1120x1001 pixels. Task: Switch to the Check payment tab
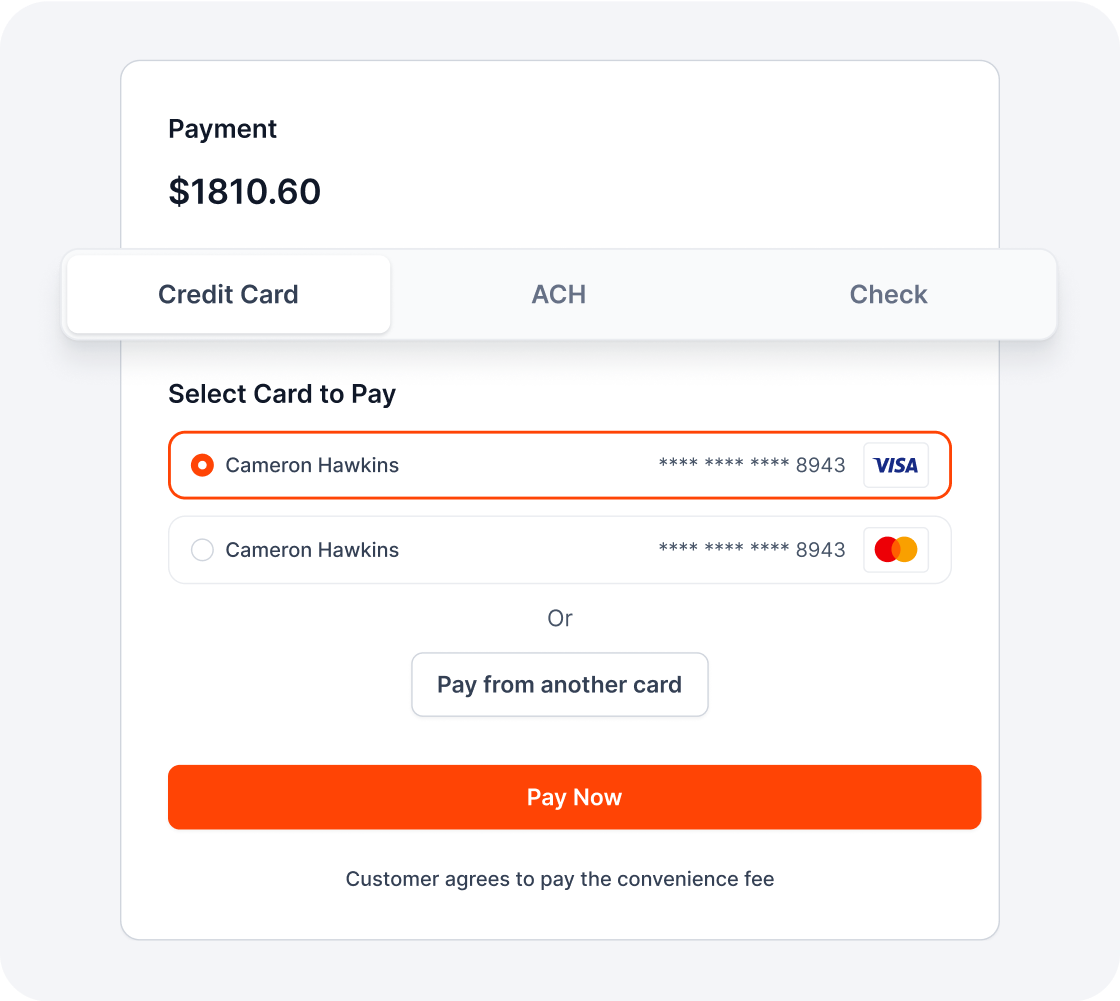point(888,294)
